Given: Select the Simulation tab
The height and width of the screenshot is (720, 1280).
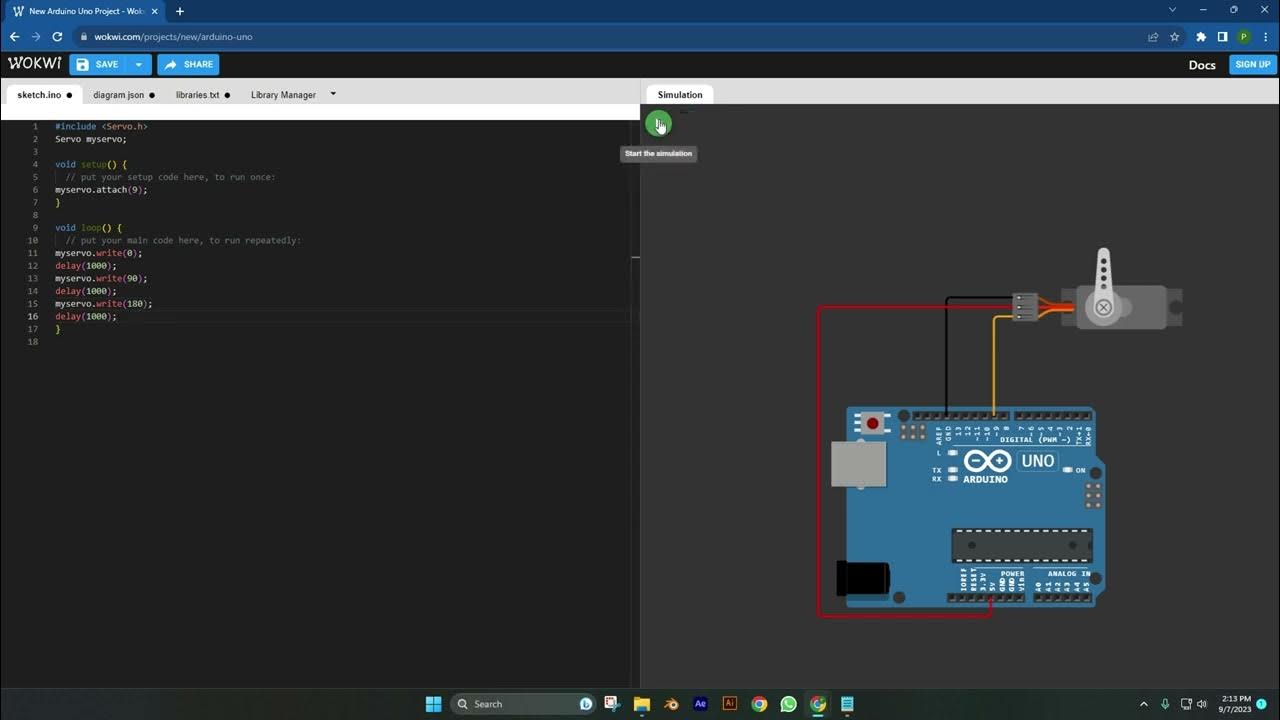Looking at the screenshot, I should tap(680, 95).
